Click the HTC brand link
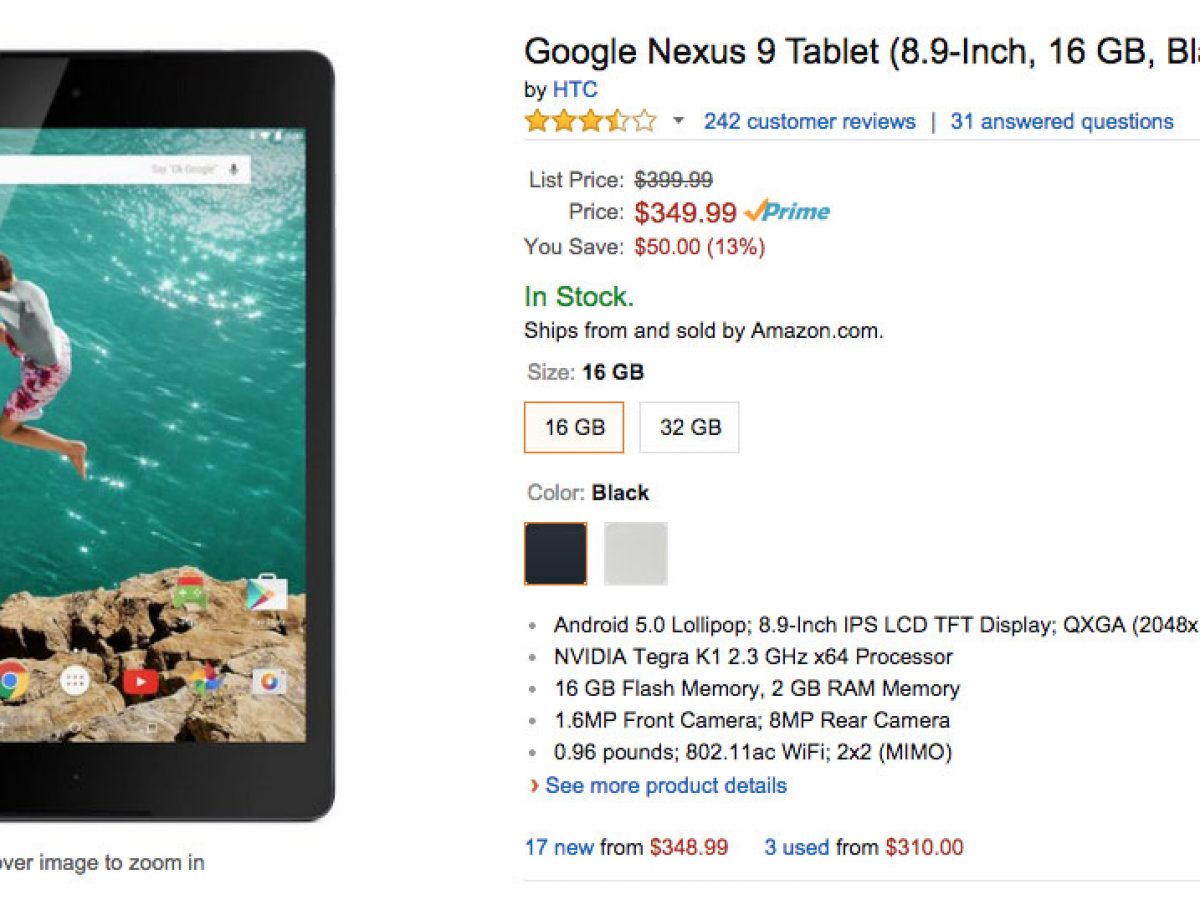This screenshot has width=1200, height=900. pos(575,90)
